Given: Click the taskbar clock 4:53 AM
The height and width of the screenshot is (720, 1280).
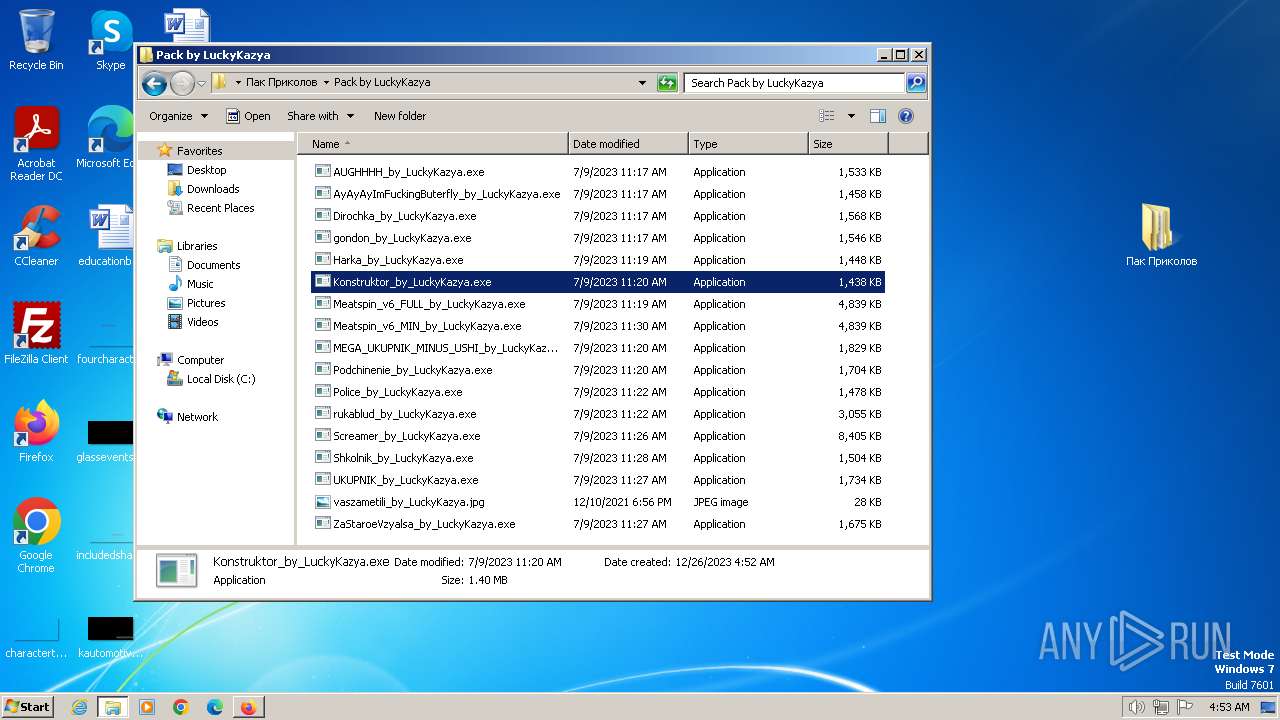Looking at the screenshot, I should click(x=1229, y=707).
